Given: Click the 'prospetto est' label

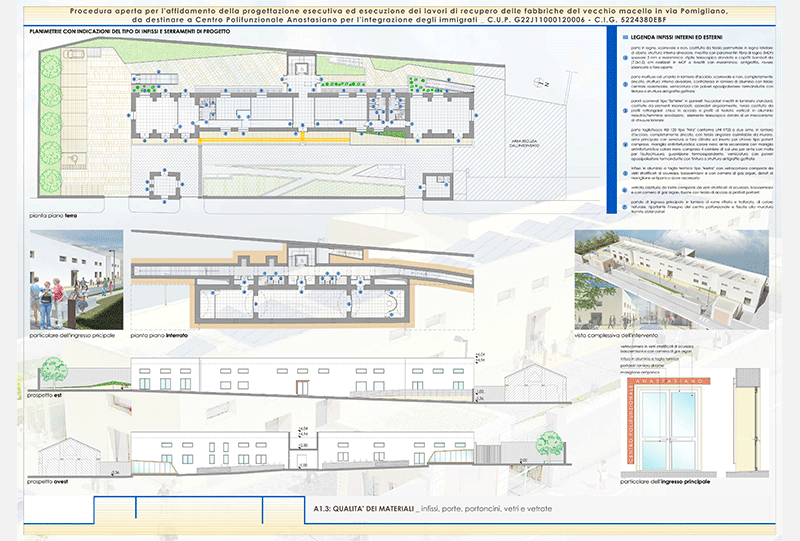Looking at the screenshot, I should pos(44,396).
